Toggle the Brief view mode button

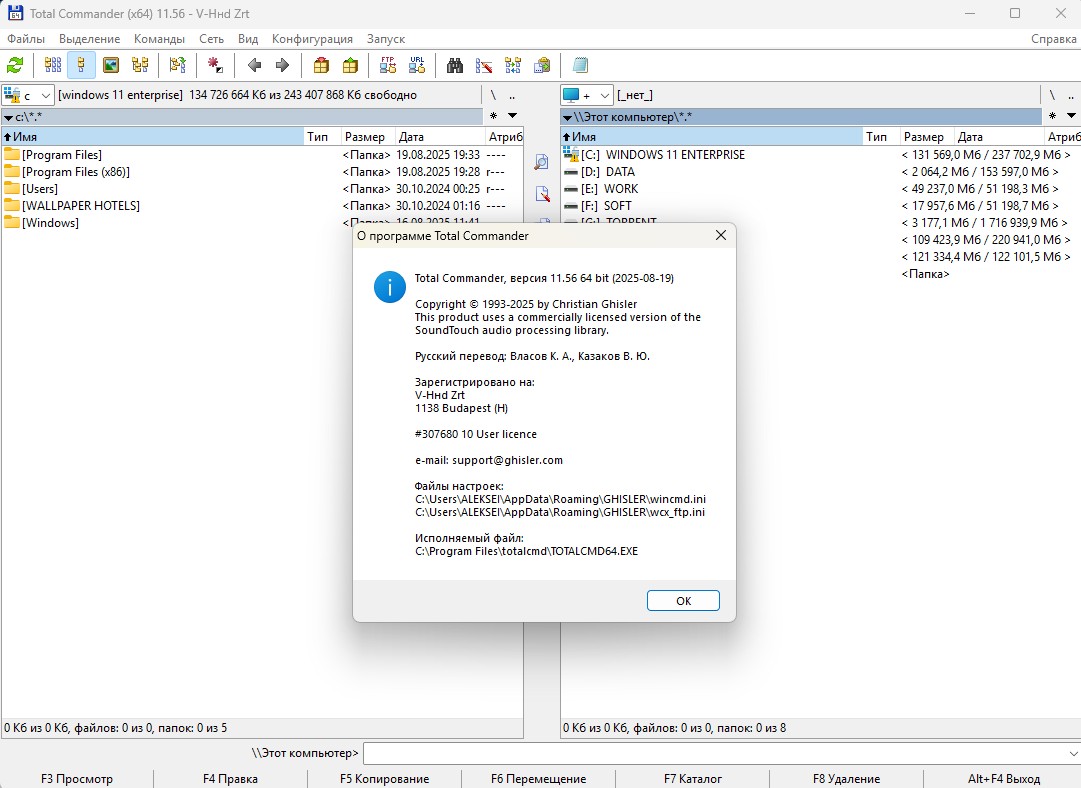tap(53, 65)
